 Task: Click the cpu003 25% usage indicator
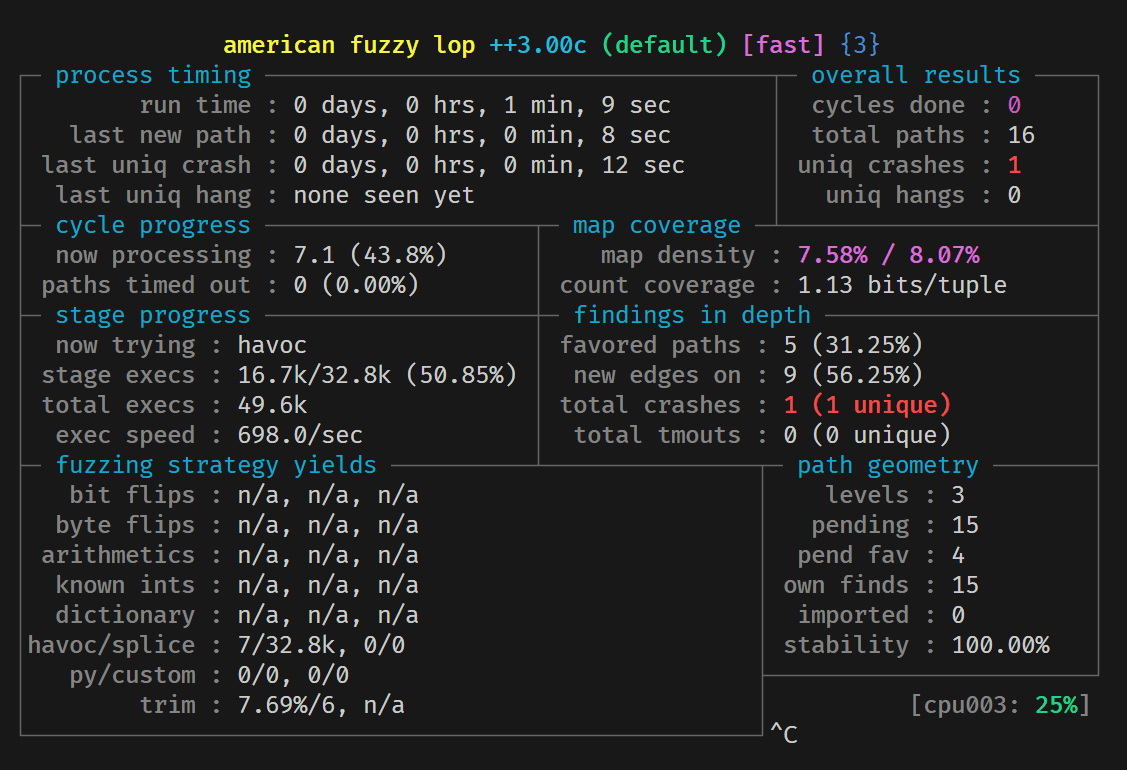click(1000, 705)
